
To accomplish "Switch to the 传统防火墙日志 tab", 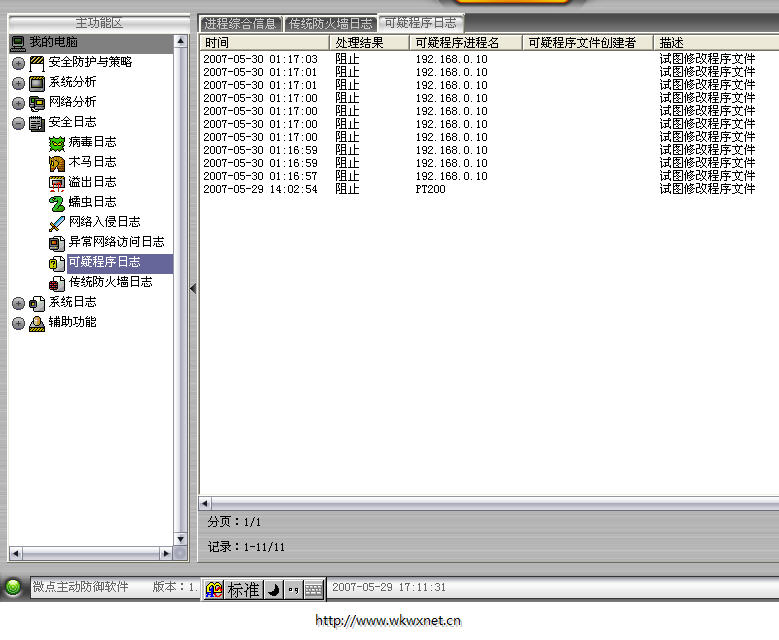I will click(x=330, y=24).
